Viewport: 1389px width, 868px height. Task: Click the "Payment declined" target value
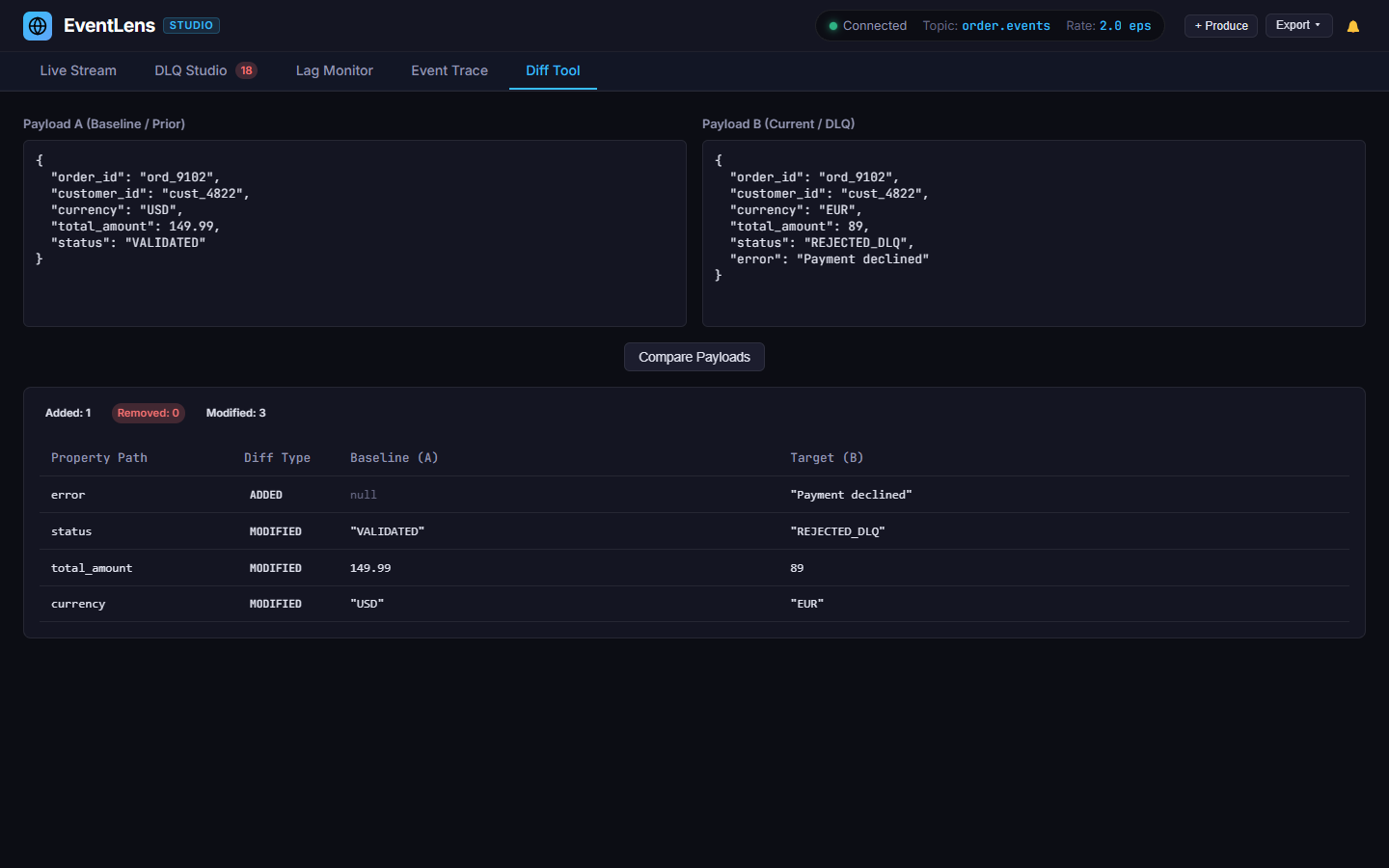851,495
